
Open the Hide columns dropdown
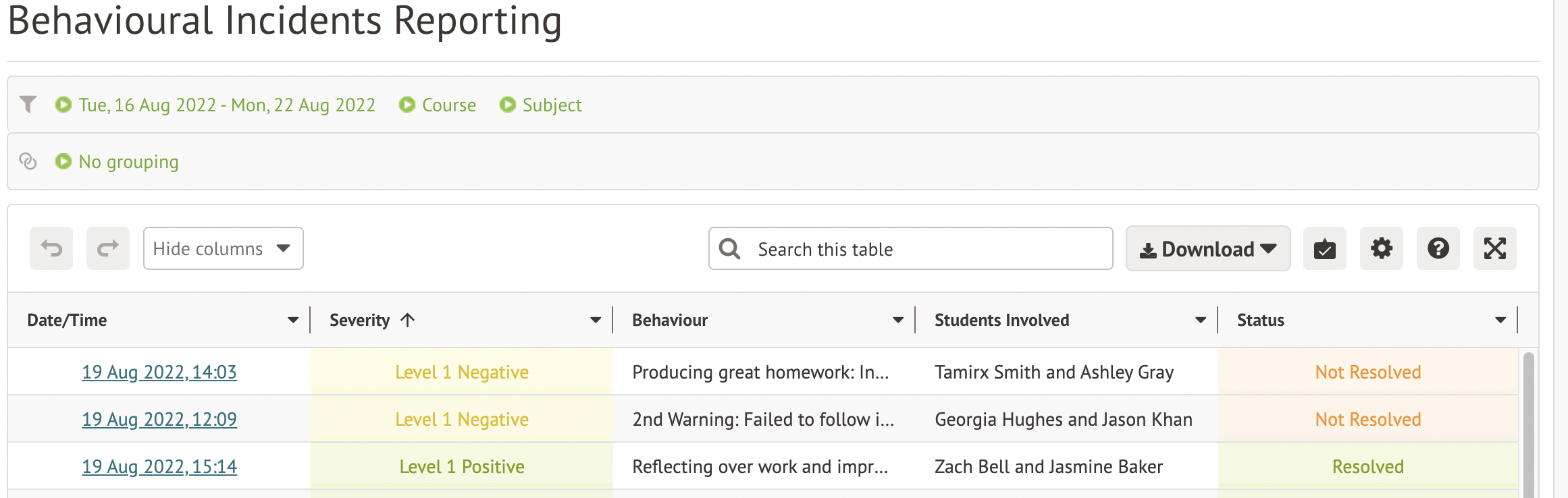pyautogui.click(x=223, y=249)
